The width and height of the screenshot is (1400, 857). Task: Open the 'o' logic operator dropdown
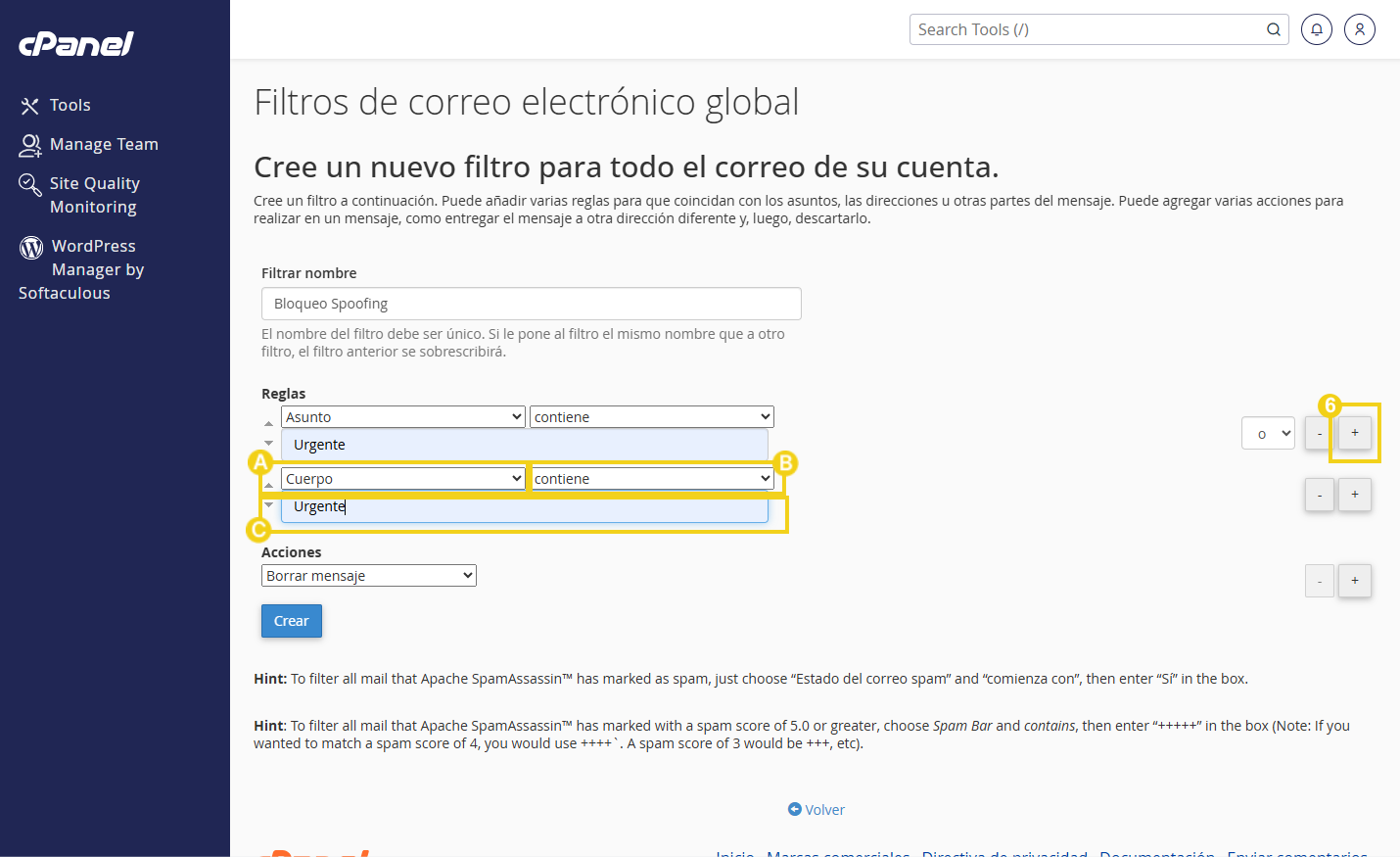click(1268, 432)
